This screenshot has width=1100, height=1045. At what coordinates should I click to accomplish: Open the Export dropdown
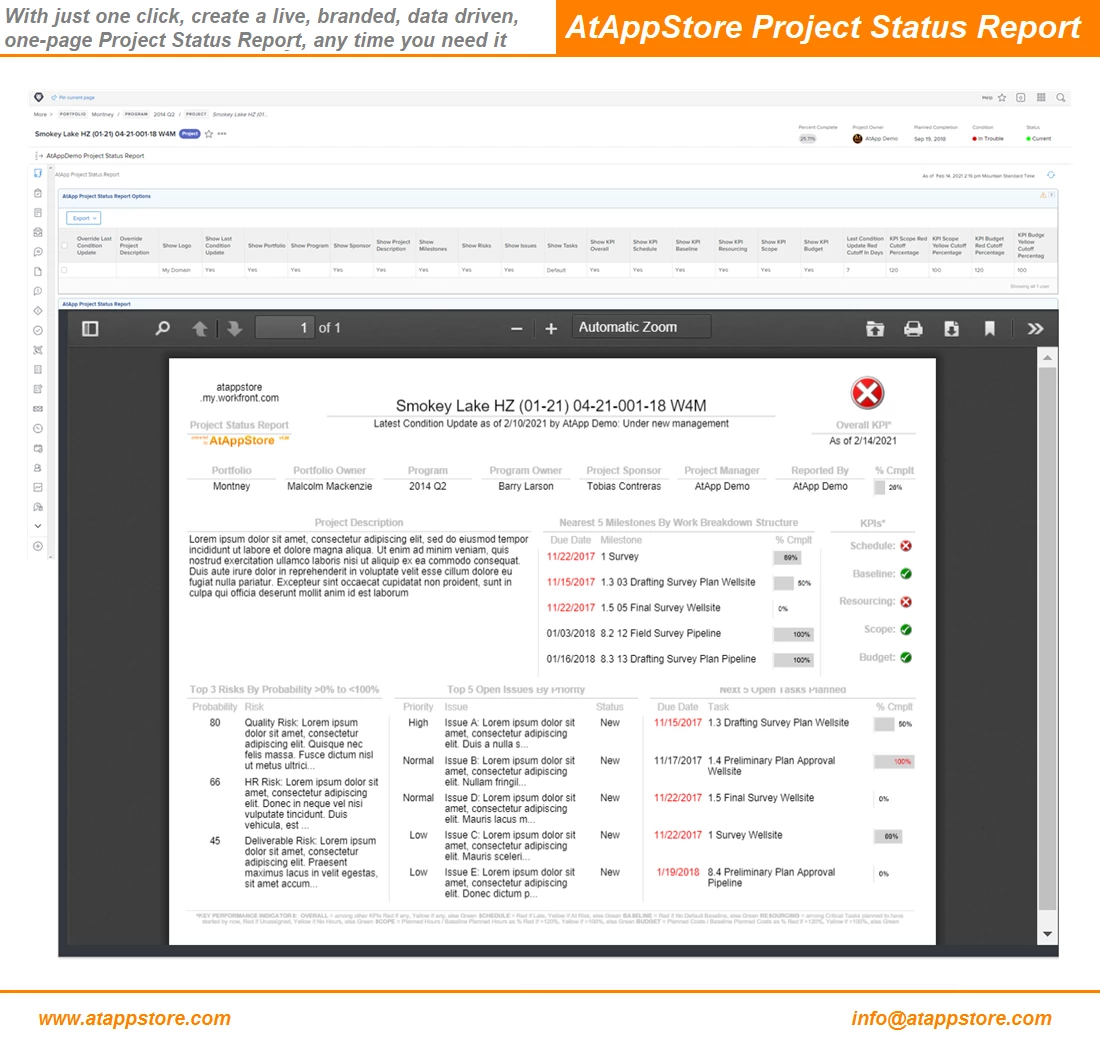pyautogui.click(x=83, y=218)
